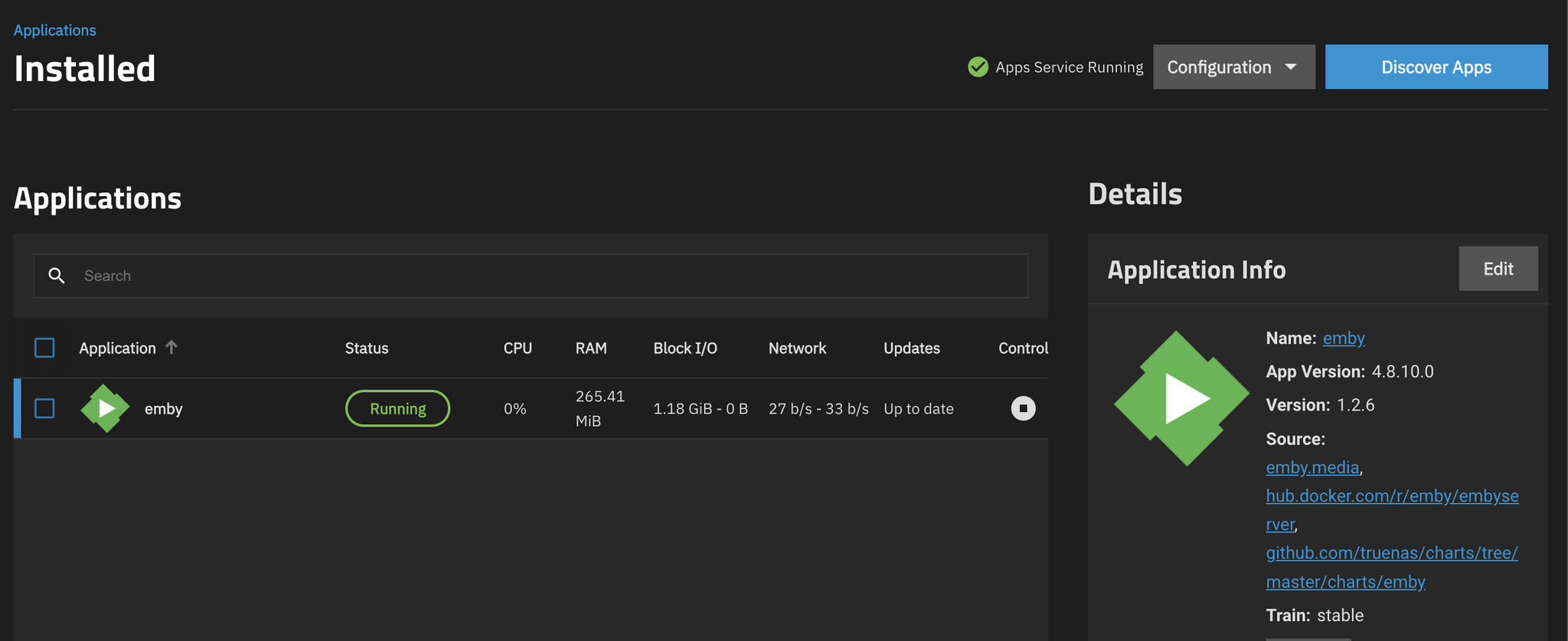Tick the emby row checkbox

click(44, 408)
